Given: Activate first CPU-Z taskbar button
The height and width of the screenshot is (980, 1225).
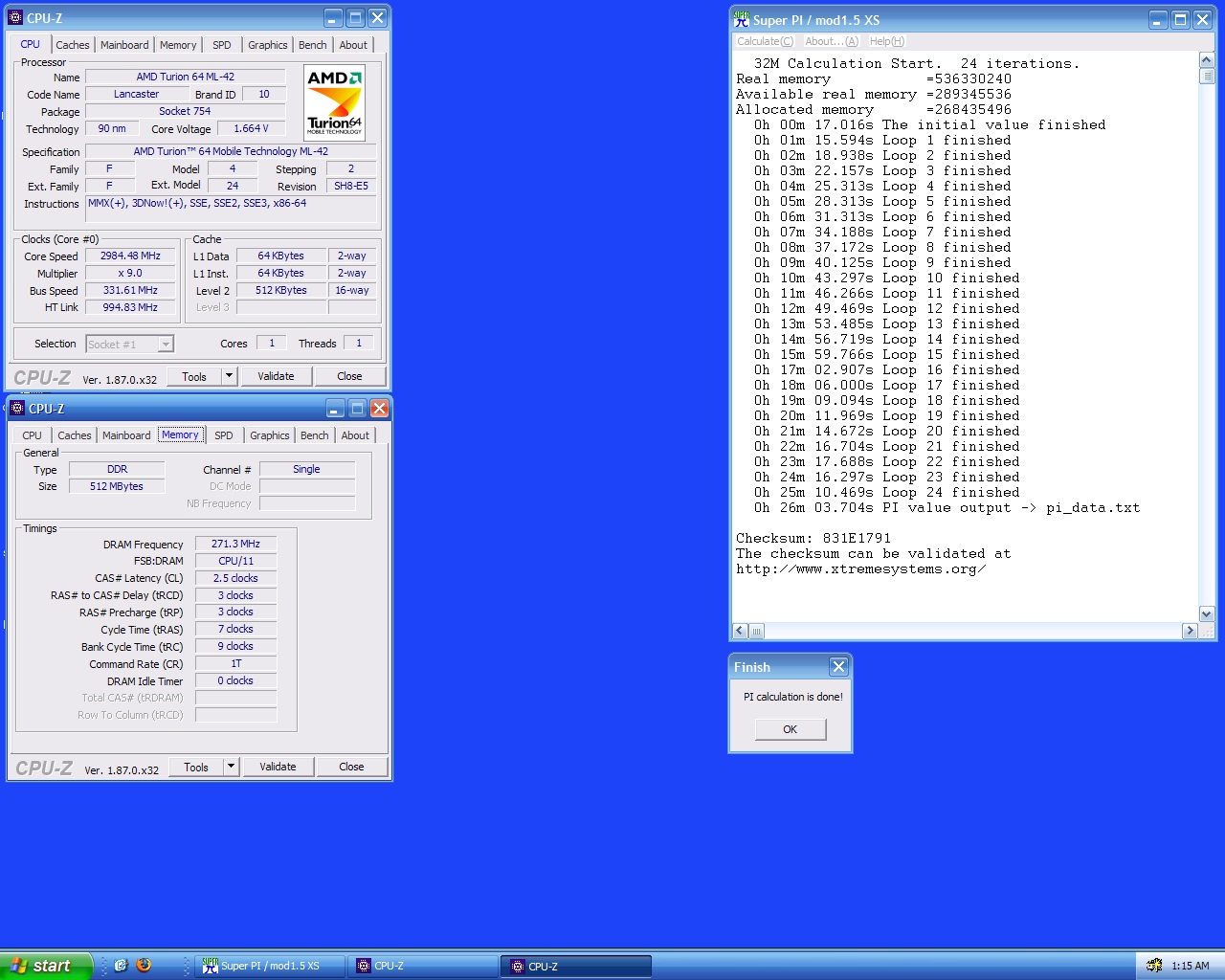Looking at the screenshot, I should point(423,967).
